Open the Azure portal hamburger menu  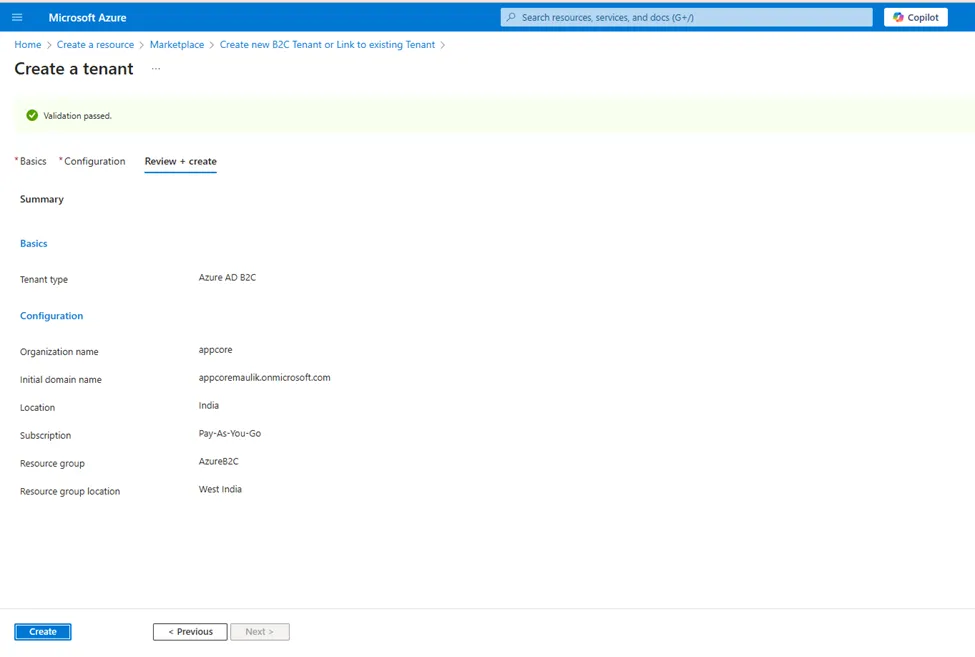pos(16,16)
